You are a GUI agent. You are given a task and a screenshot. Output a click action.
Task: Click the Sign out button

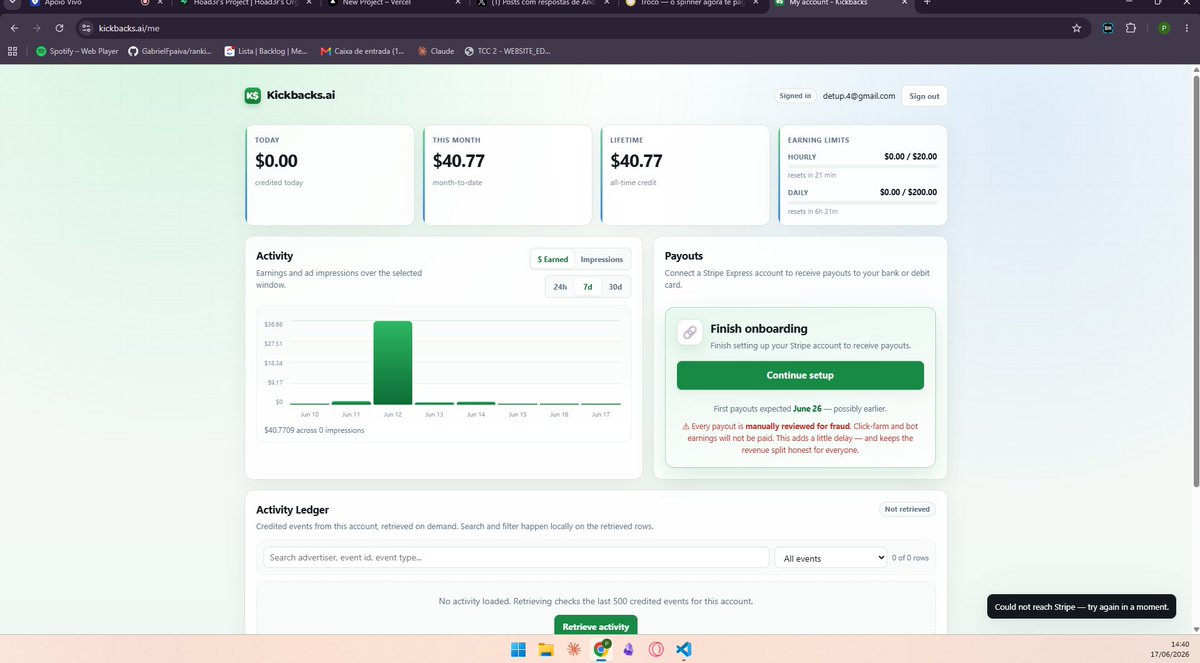coord(924,96)
